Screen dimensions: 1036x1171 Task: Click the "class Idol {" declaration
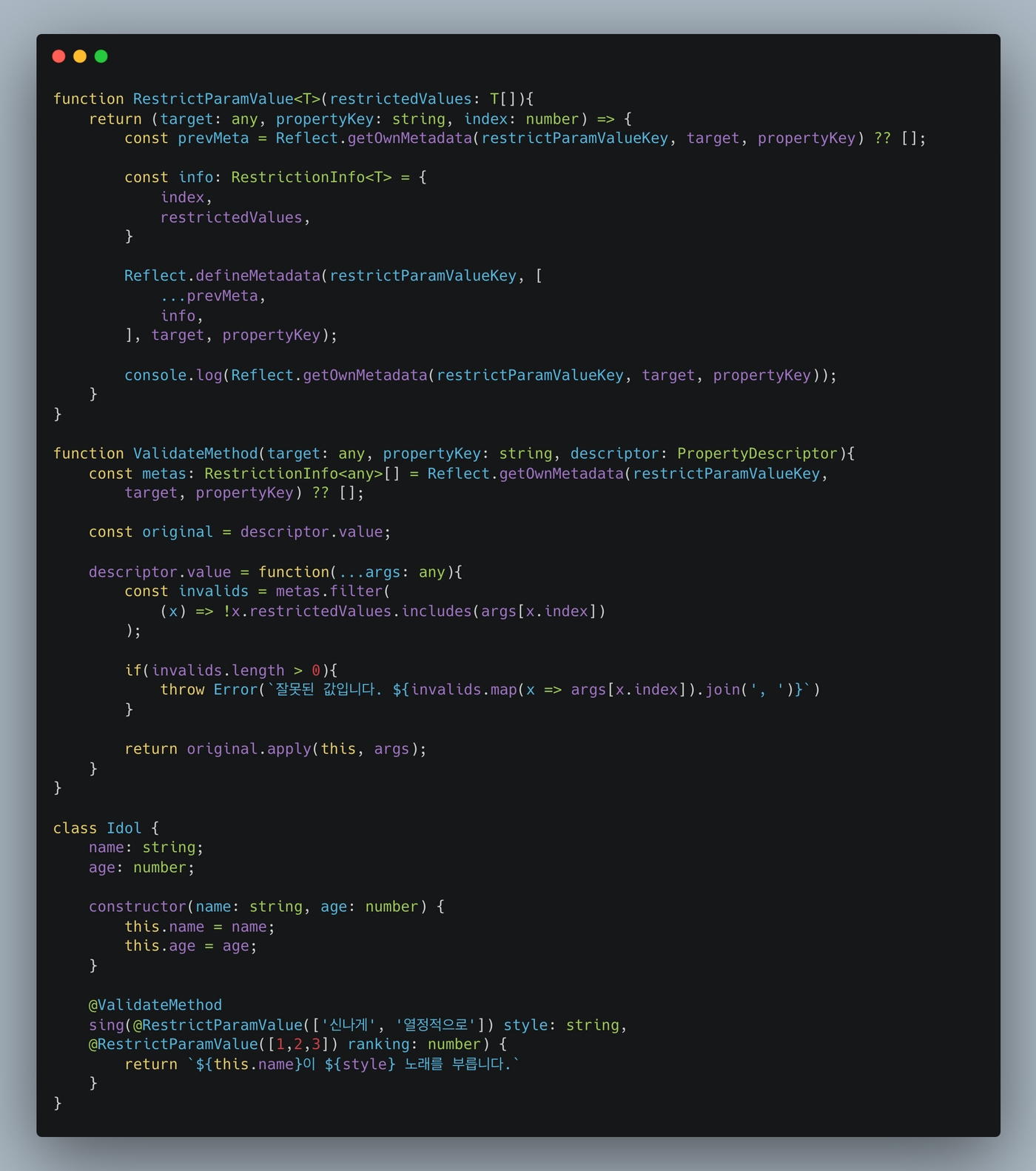point(106,828)
